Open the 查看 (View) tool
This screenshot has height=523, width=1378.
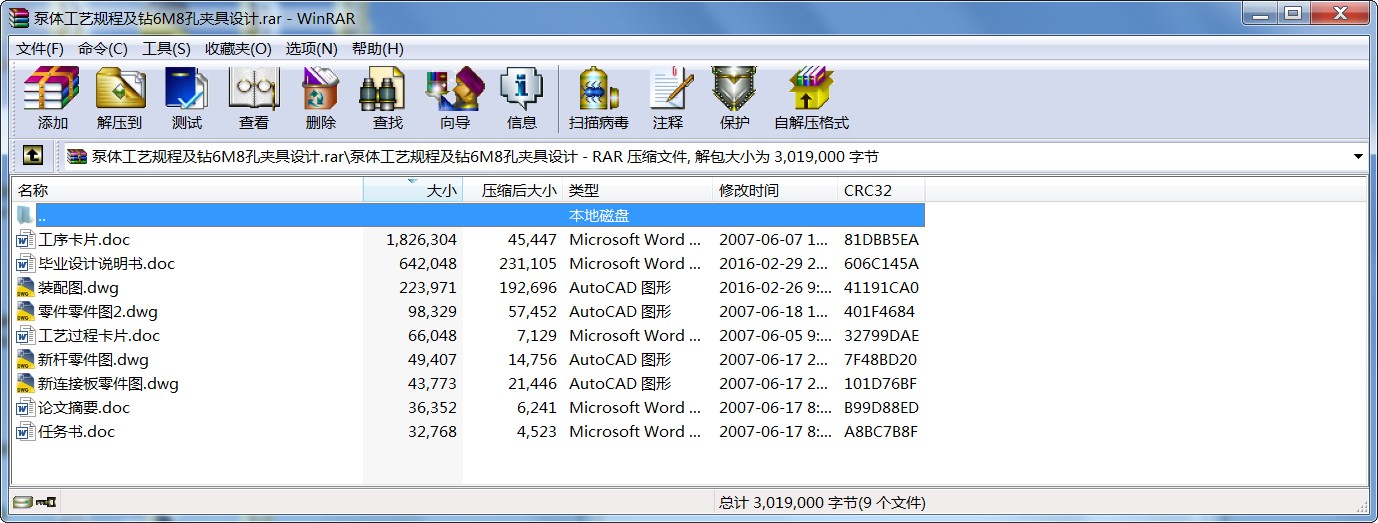pyautogui.click(x=254, y=97)
